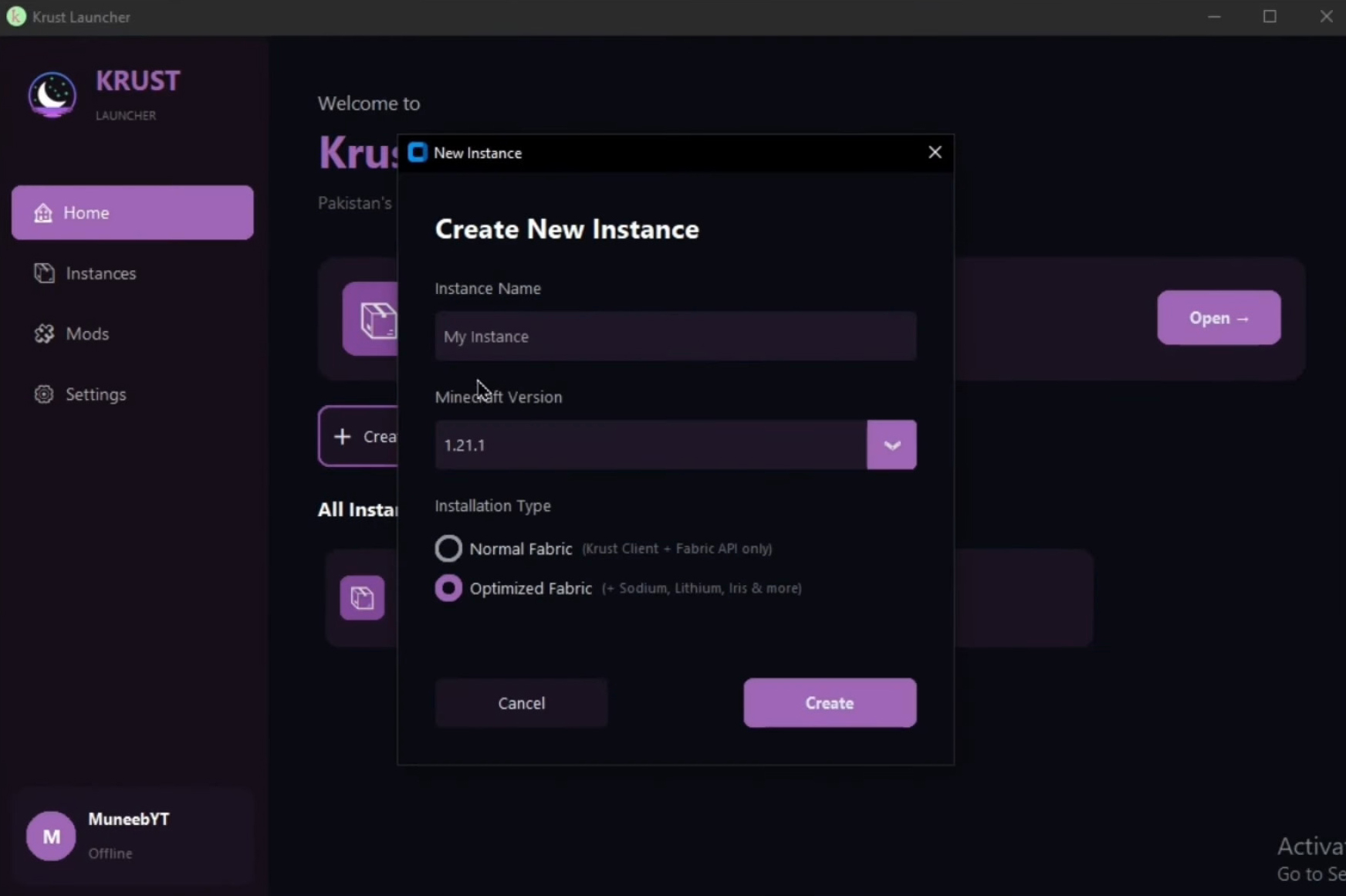The height and width of the screenshot is (896, 1346).
Task: Click the Instances icon in sidebar
Action: coord(44,273)
